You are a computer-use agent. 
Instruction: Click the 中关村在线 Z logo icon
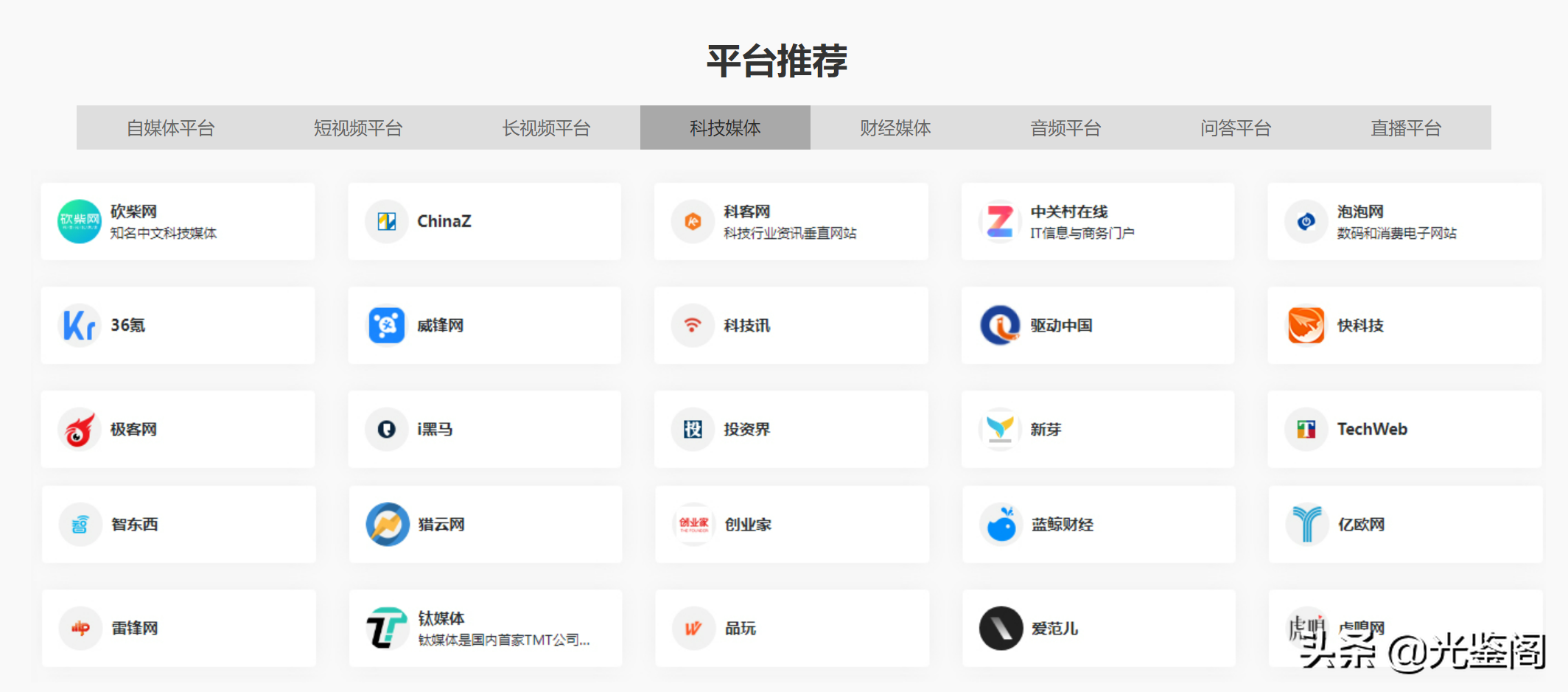tap(999, 221)
